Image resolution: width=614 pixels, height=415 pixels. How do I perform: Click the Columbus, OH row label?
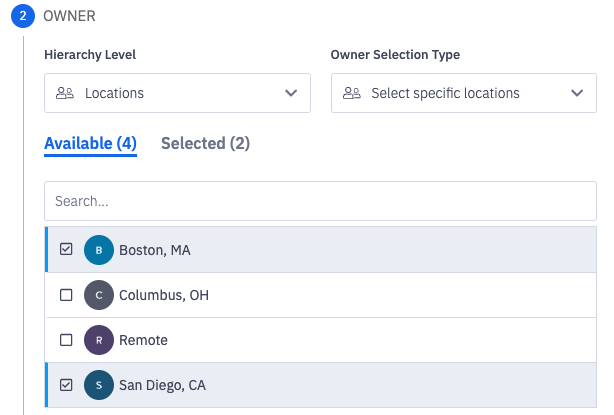[163, 295]
